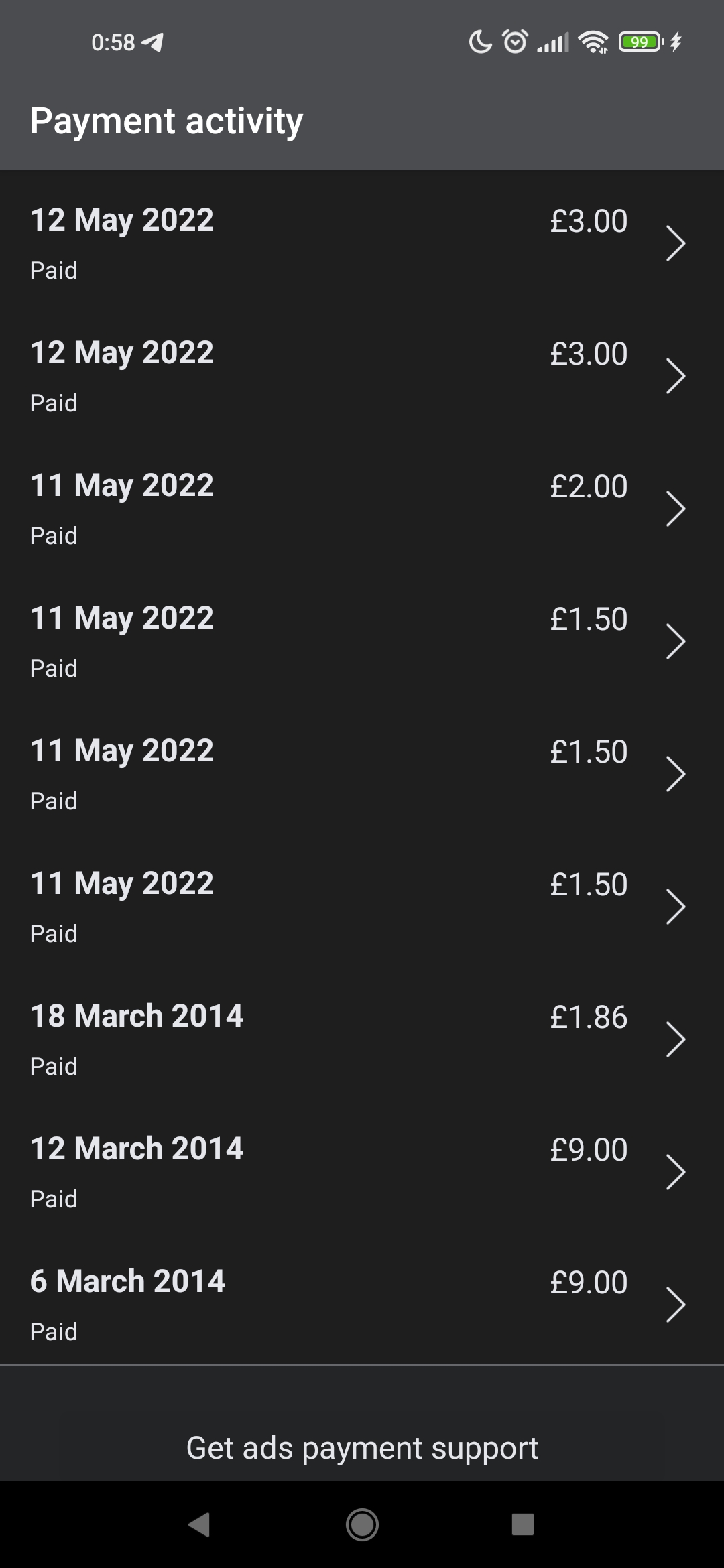Tap the recent apps square button

coord(522,1524)
